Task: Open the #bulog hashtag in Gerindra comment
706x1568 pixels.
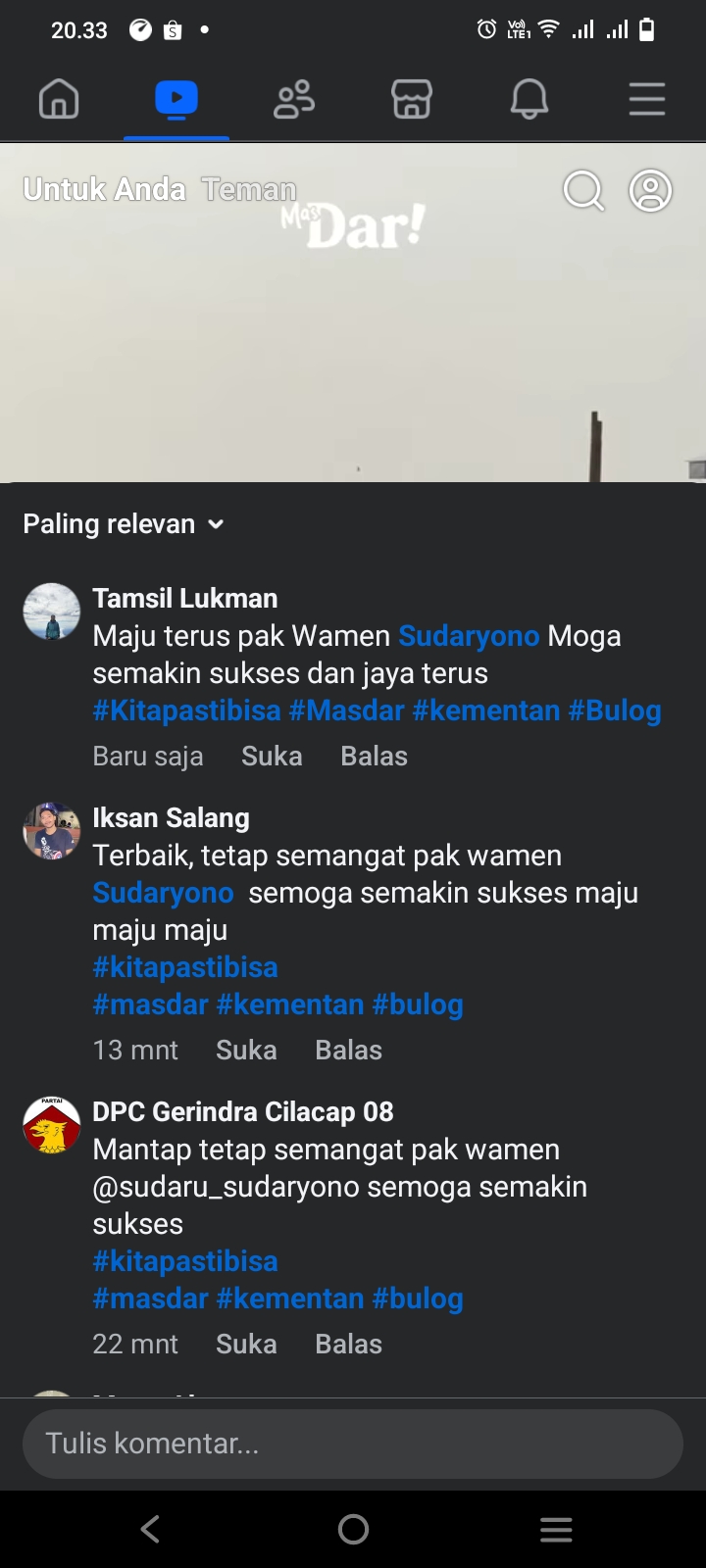Action: pos(418,1299)
